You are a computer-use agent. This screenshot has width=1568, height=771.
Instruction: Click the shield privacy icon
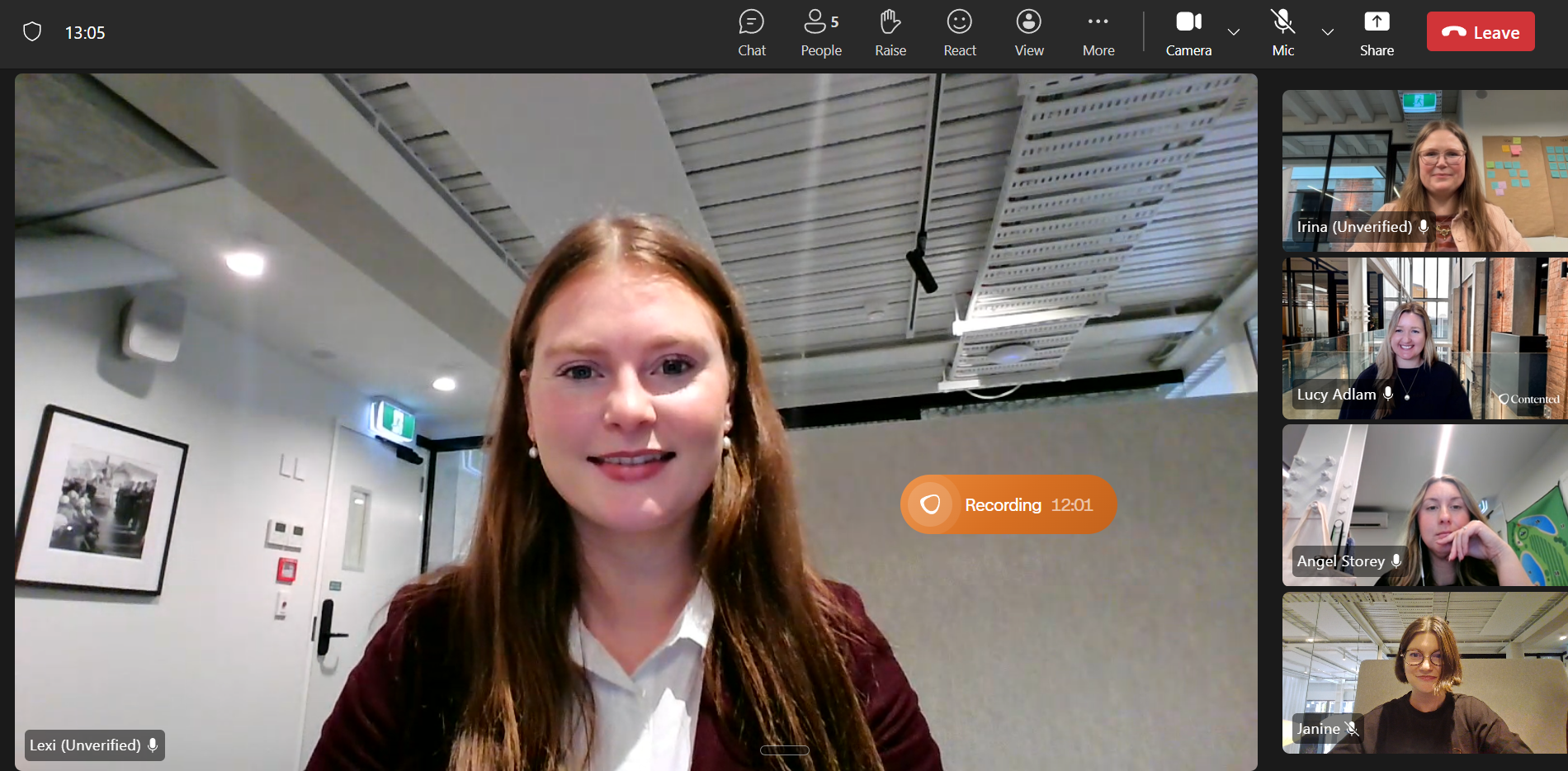pos(32,32)
